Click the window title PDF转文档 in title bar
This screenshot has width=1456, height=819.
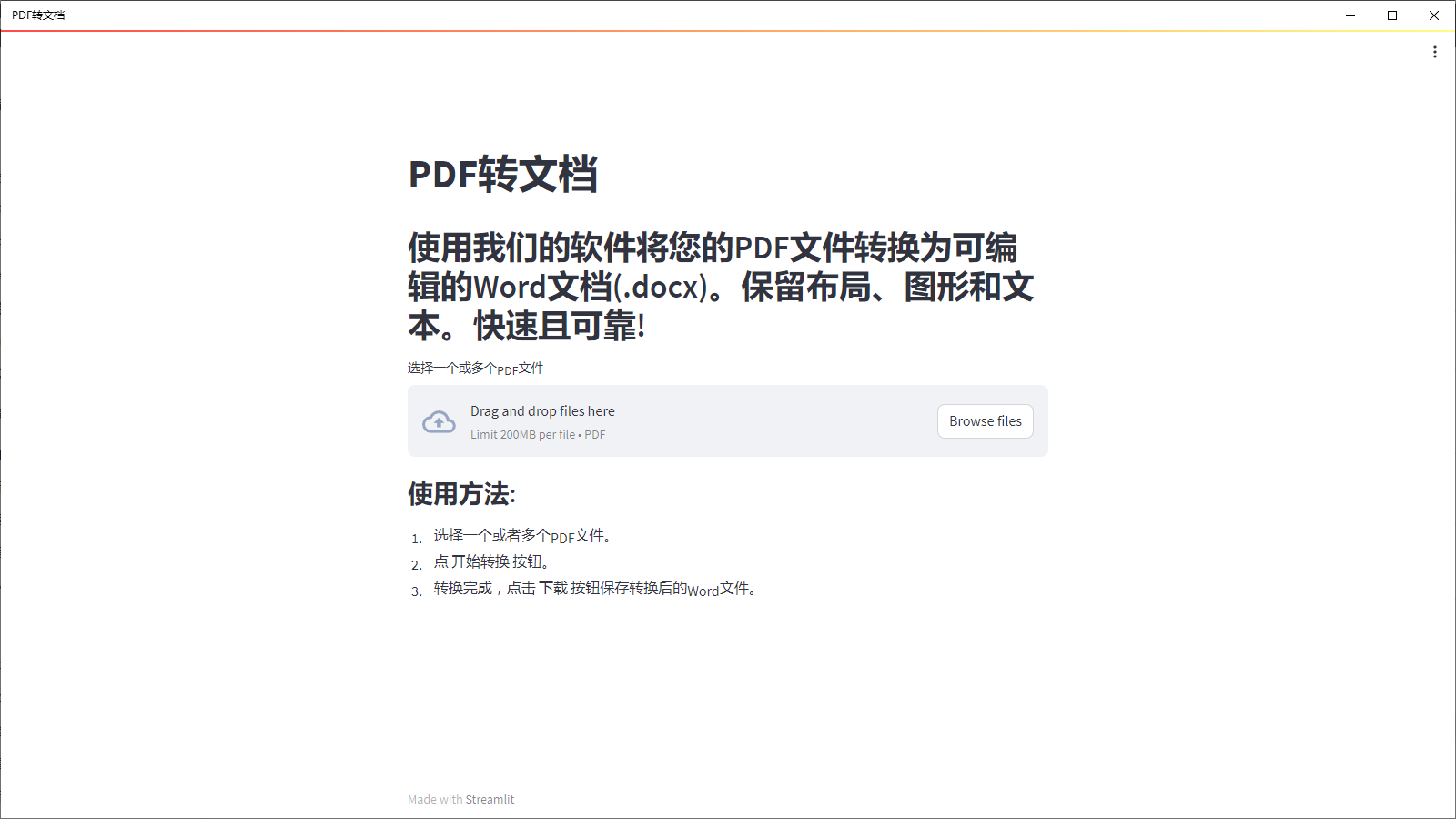[x=38, y=15]
